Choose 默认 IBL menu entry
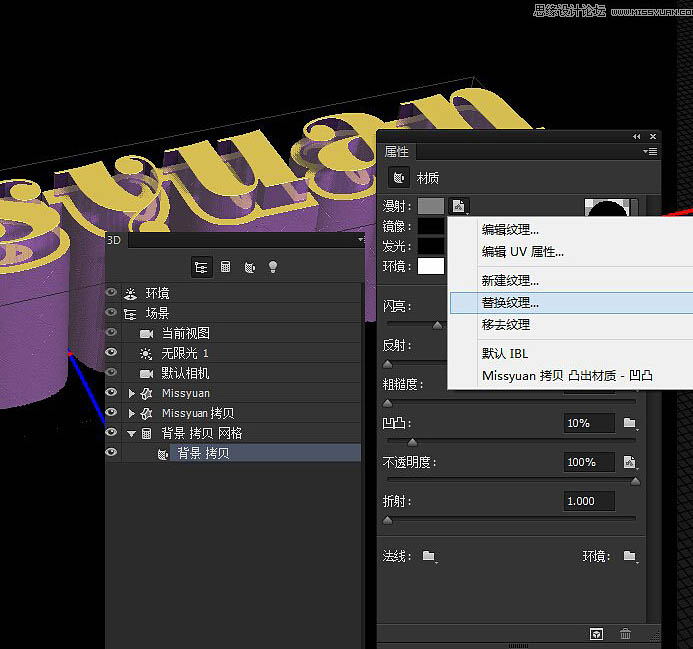 tap(505, 354)
